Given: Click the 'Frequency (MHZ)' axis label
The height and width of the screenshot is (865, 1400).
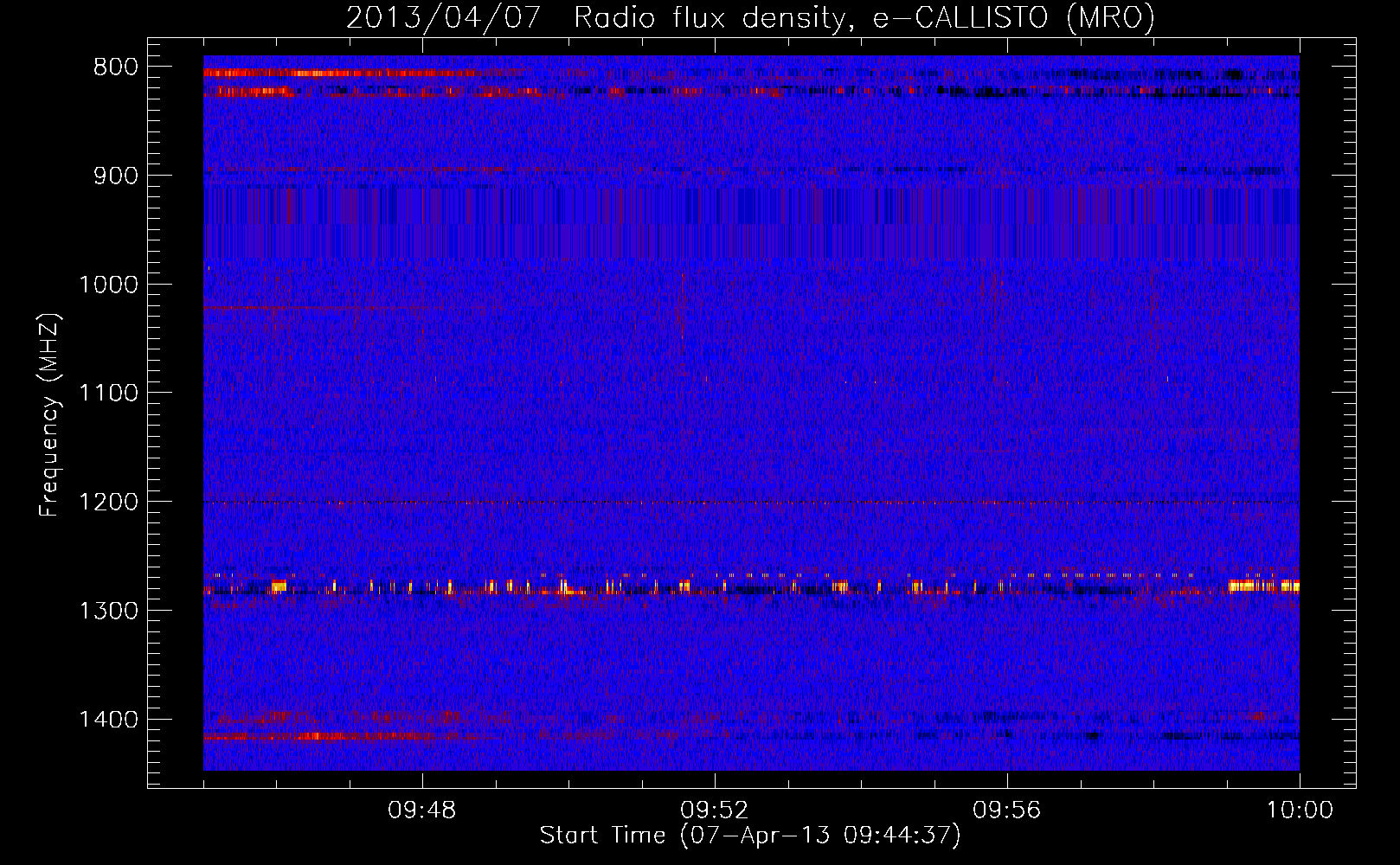Looking at the screenshot, I should (x=50, y=415).
